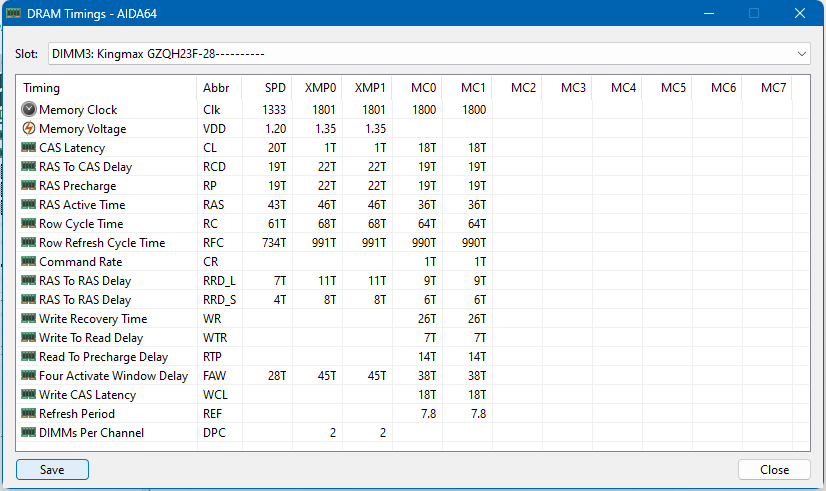The width and height of the screenshot is (826, 491).
Task: Click the MC3 column header
Action: (x=567, y=88)
